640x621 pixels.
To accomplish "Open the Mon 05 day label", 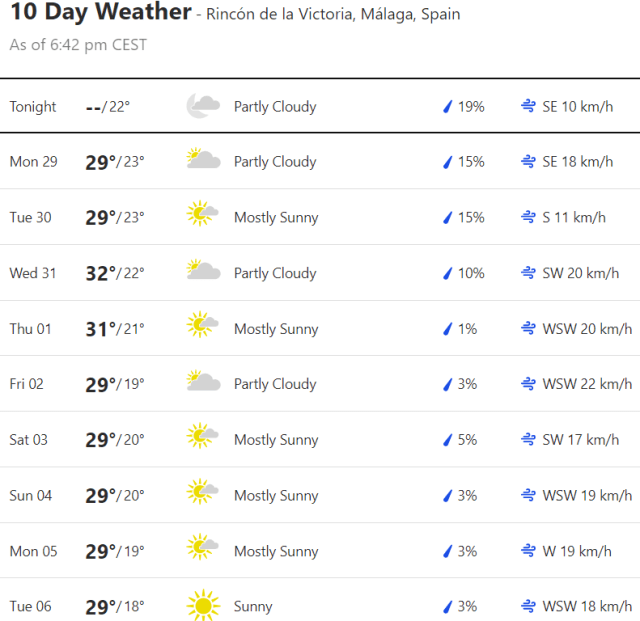I will pos(33,551).
